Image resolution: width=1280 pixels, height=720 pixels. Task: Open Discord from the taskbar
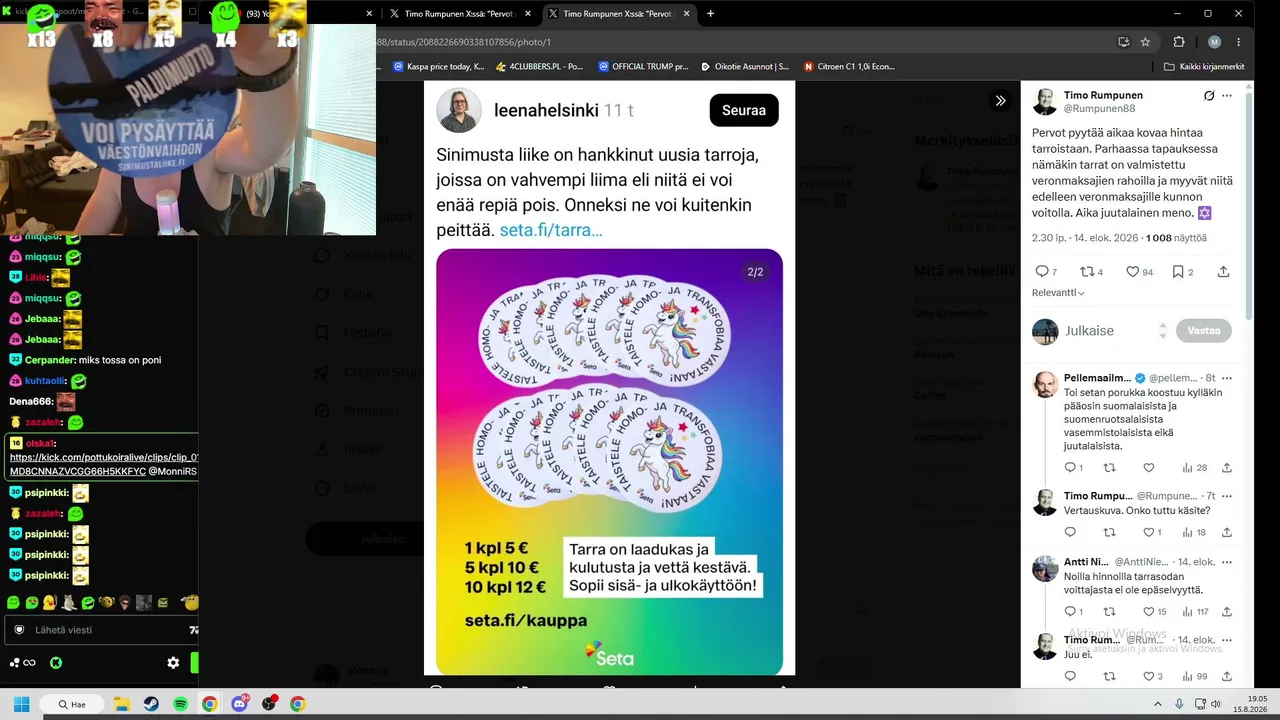coord(239,704)
